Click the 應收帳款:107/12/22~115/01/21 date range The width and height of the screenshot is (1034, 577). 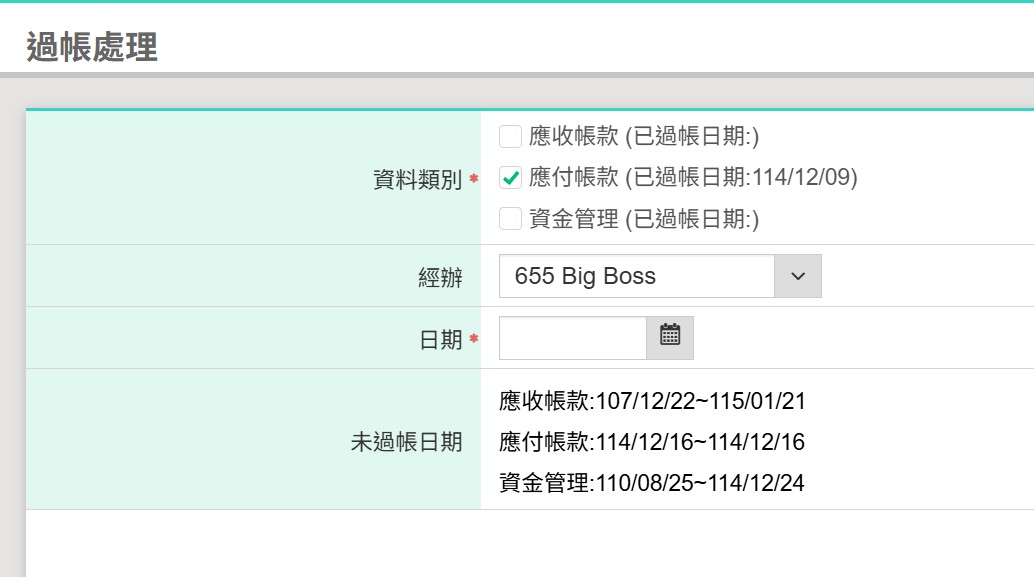(x=652, y=402)
